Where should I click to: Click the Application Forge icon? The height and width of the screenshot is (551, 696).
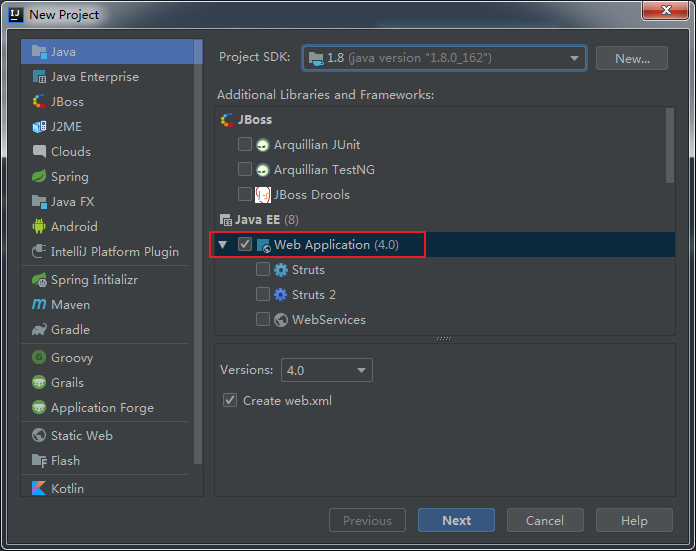pos(39,407)
